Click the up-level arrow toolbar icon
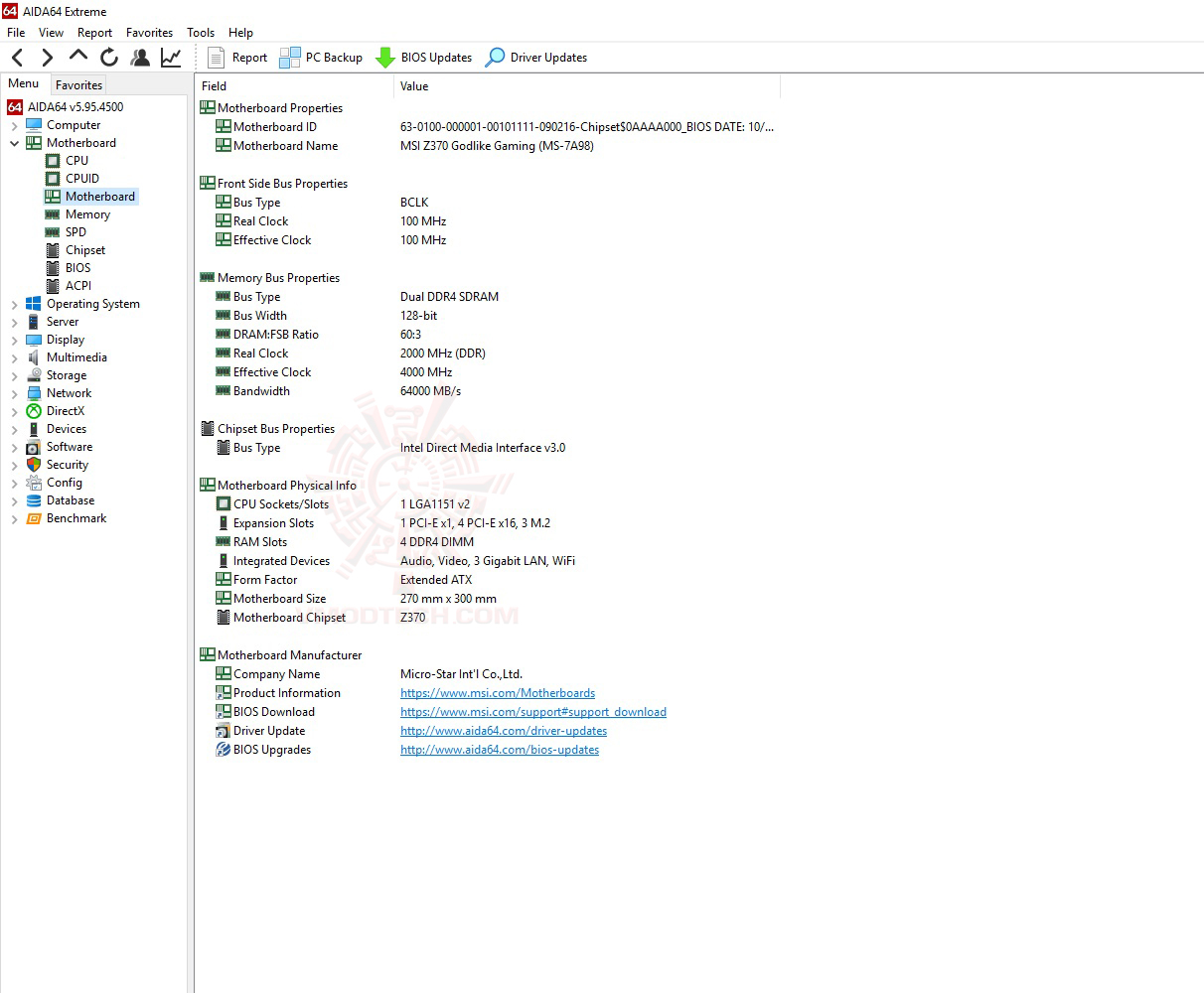Image resolution: width=1204 pixels, height=993 pixels. point(78,57)
